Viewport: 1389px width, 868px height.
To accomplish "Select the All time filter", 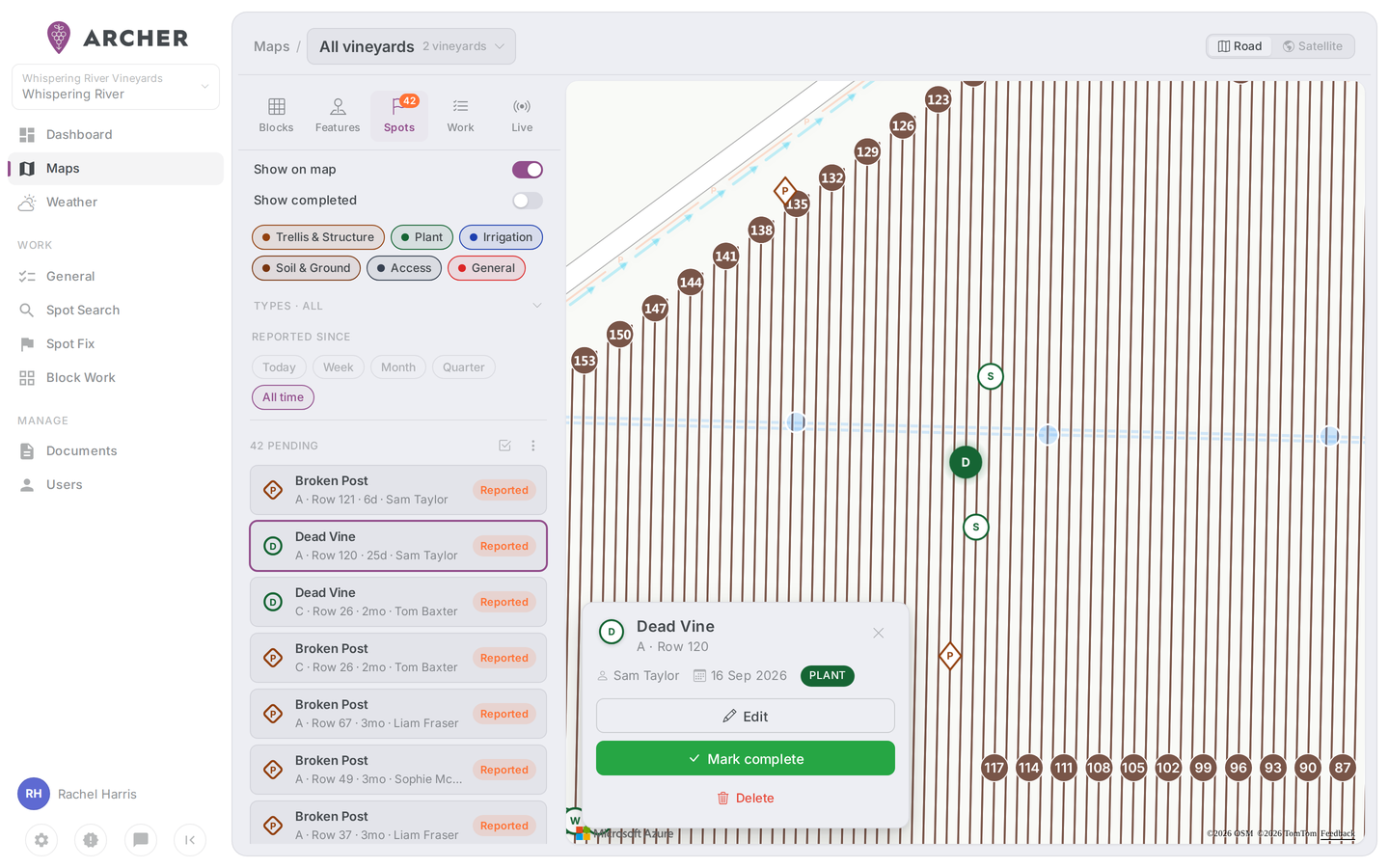I will (x=283, y=397).
